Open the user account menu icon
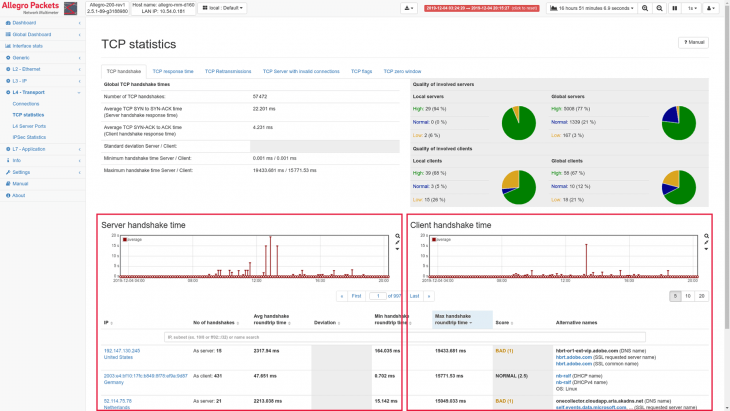 [711, 8]
